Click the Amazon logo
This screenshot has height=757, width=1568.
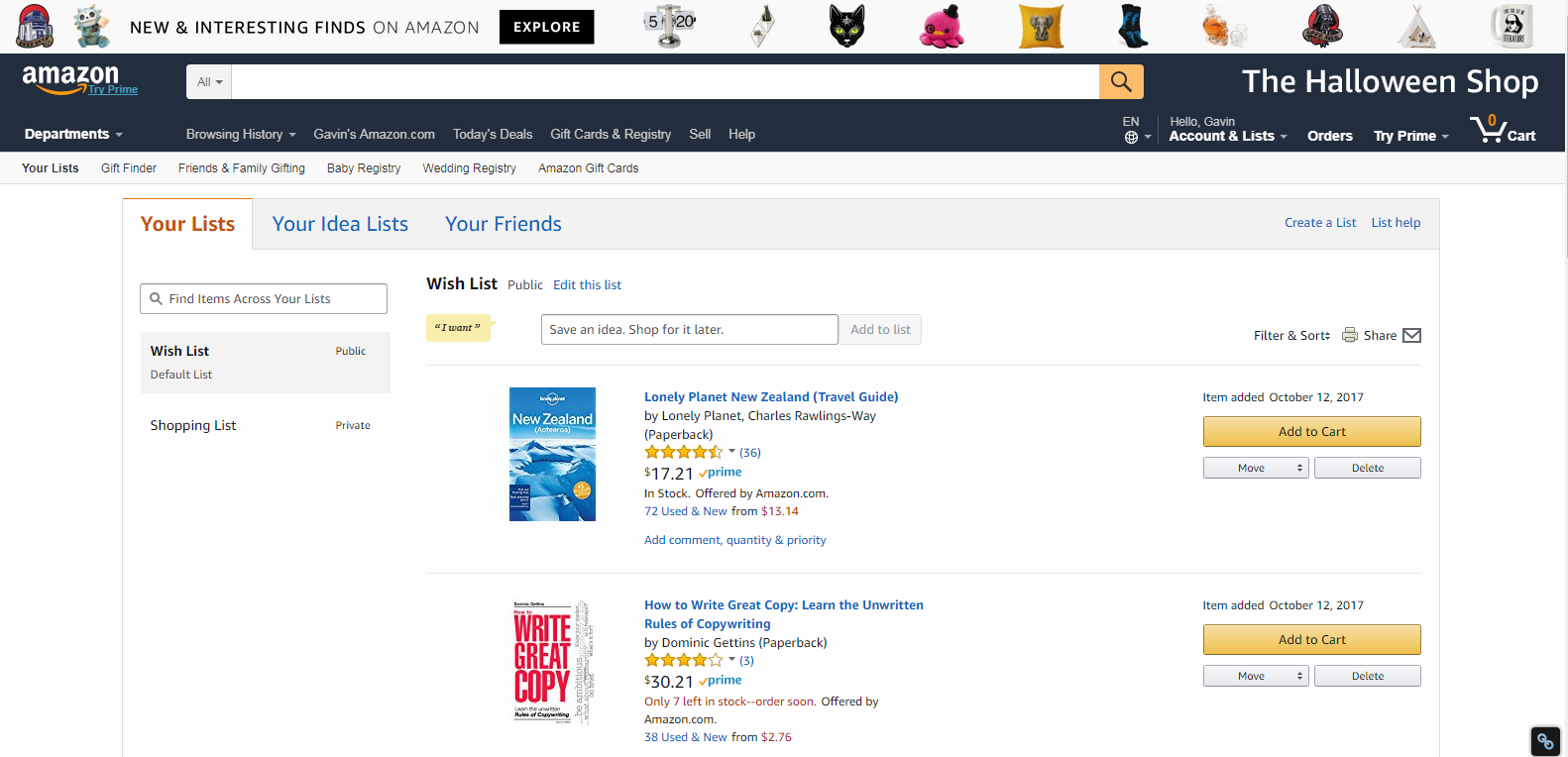point(69,78)
